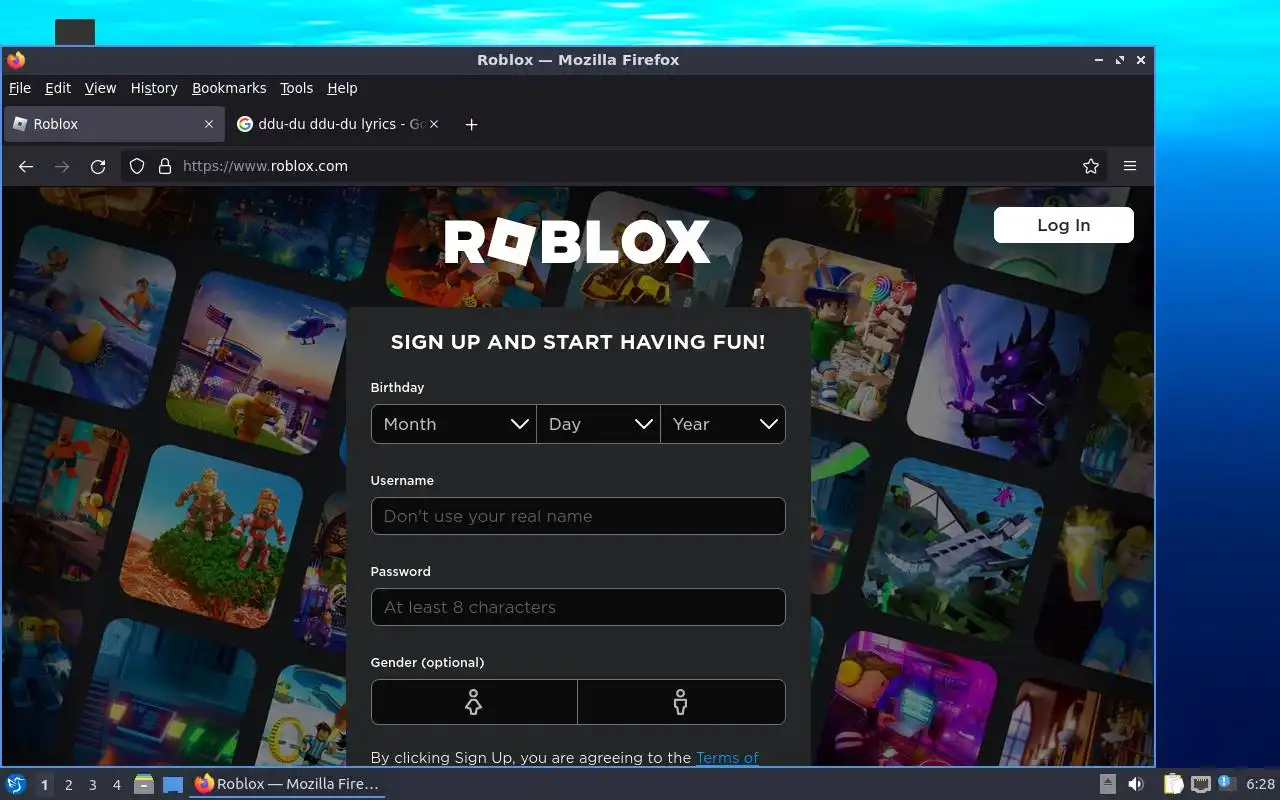Close the Roblox tab
This screenshot has width=1280, height=800.
209,124
